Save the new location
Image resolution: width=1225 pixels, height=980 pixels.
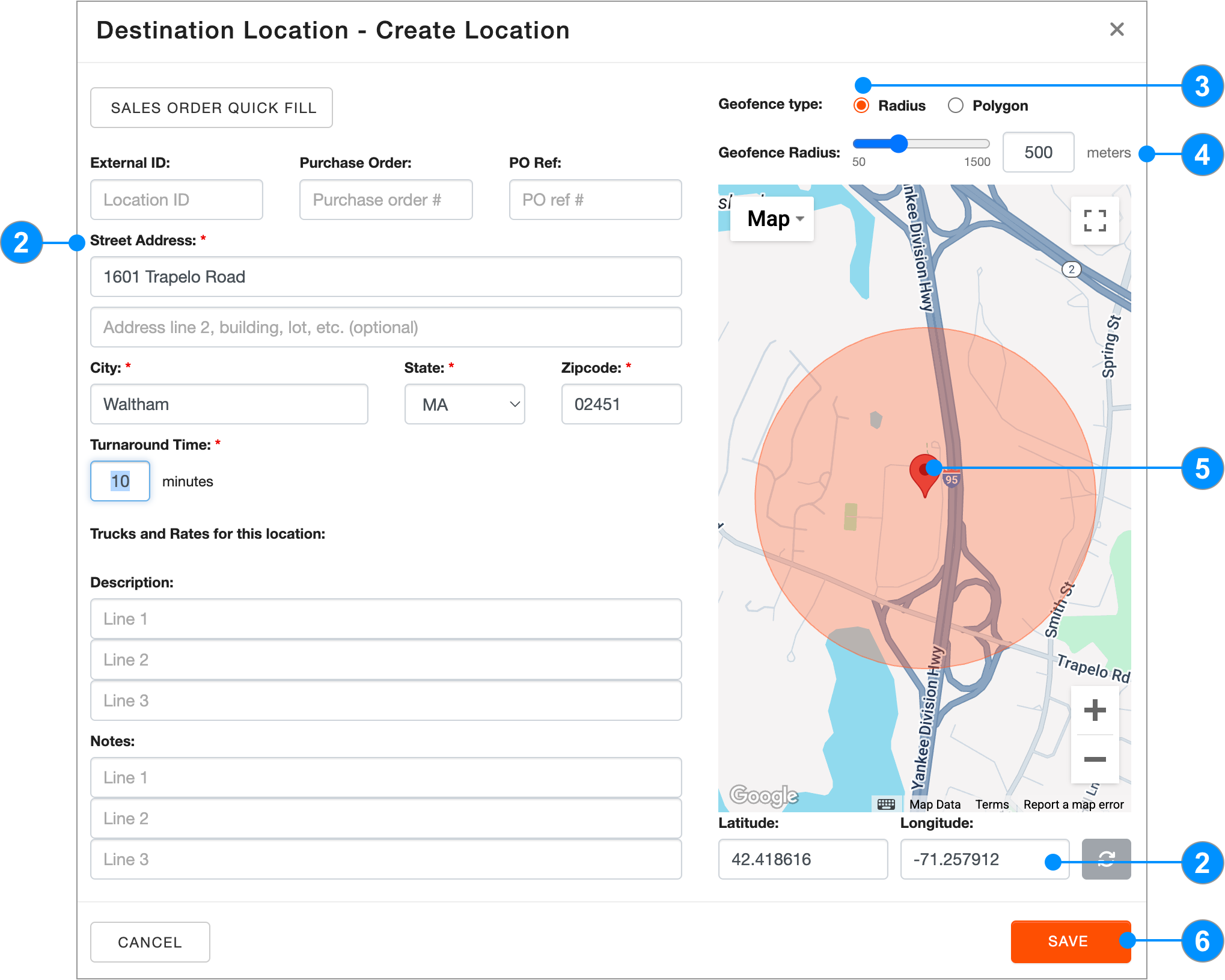[1071, 942]
